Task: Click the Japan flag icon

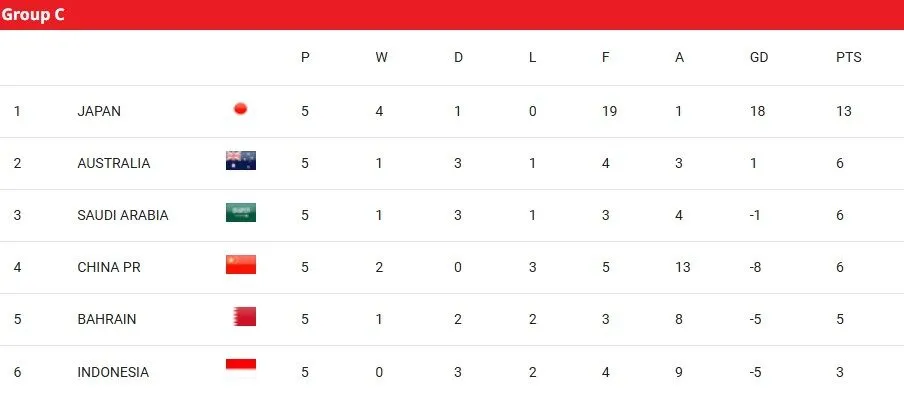Action: [240, 108]
